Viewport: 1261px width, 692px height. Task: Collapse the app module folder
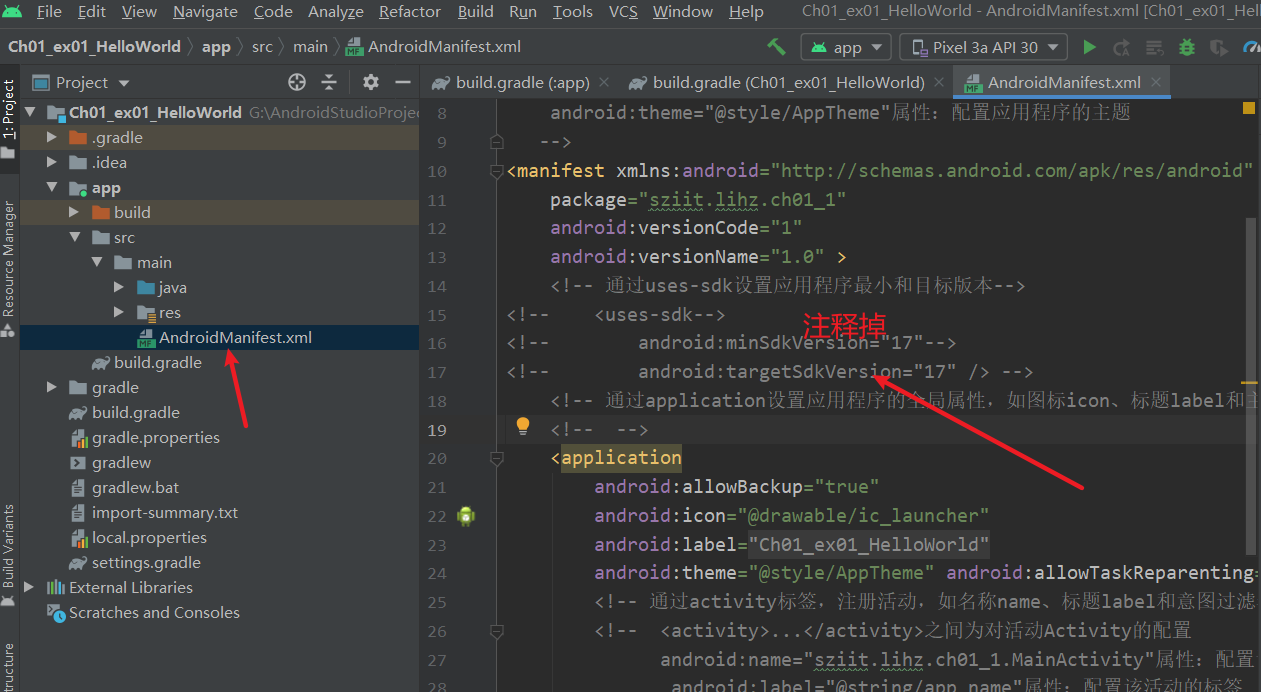[x=52, y=187]
